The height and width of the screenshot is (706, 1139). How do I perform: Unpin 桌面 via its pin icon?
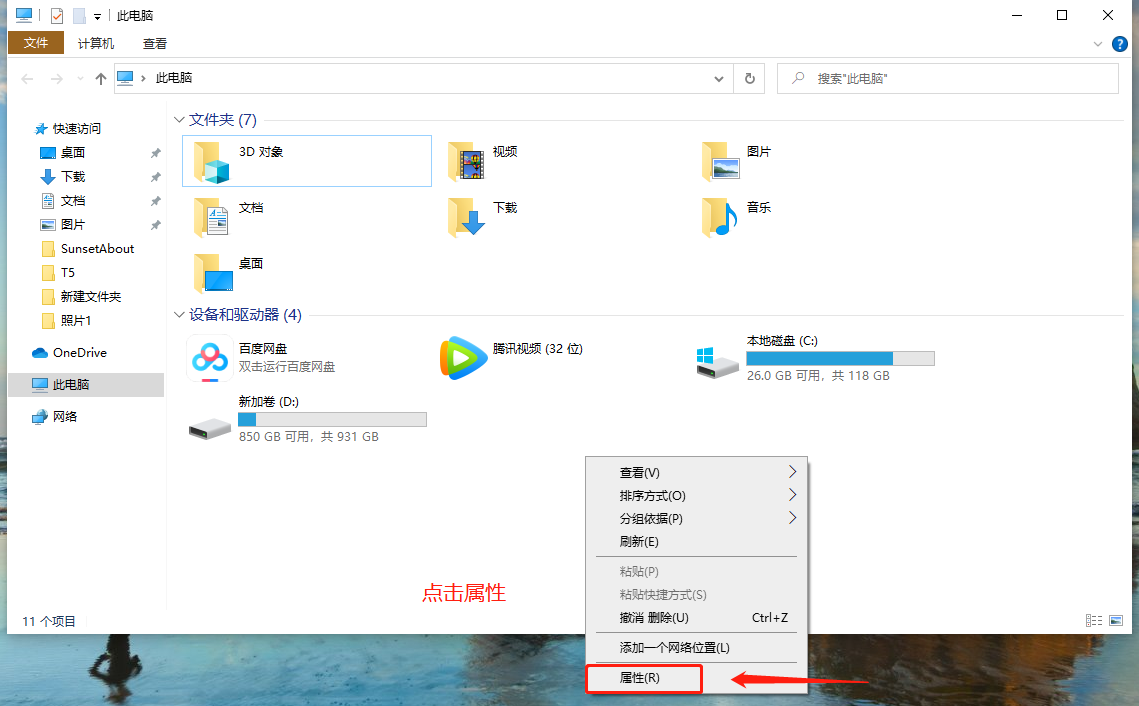pyautogui.click(x=155, y=153)
